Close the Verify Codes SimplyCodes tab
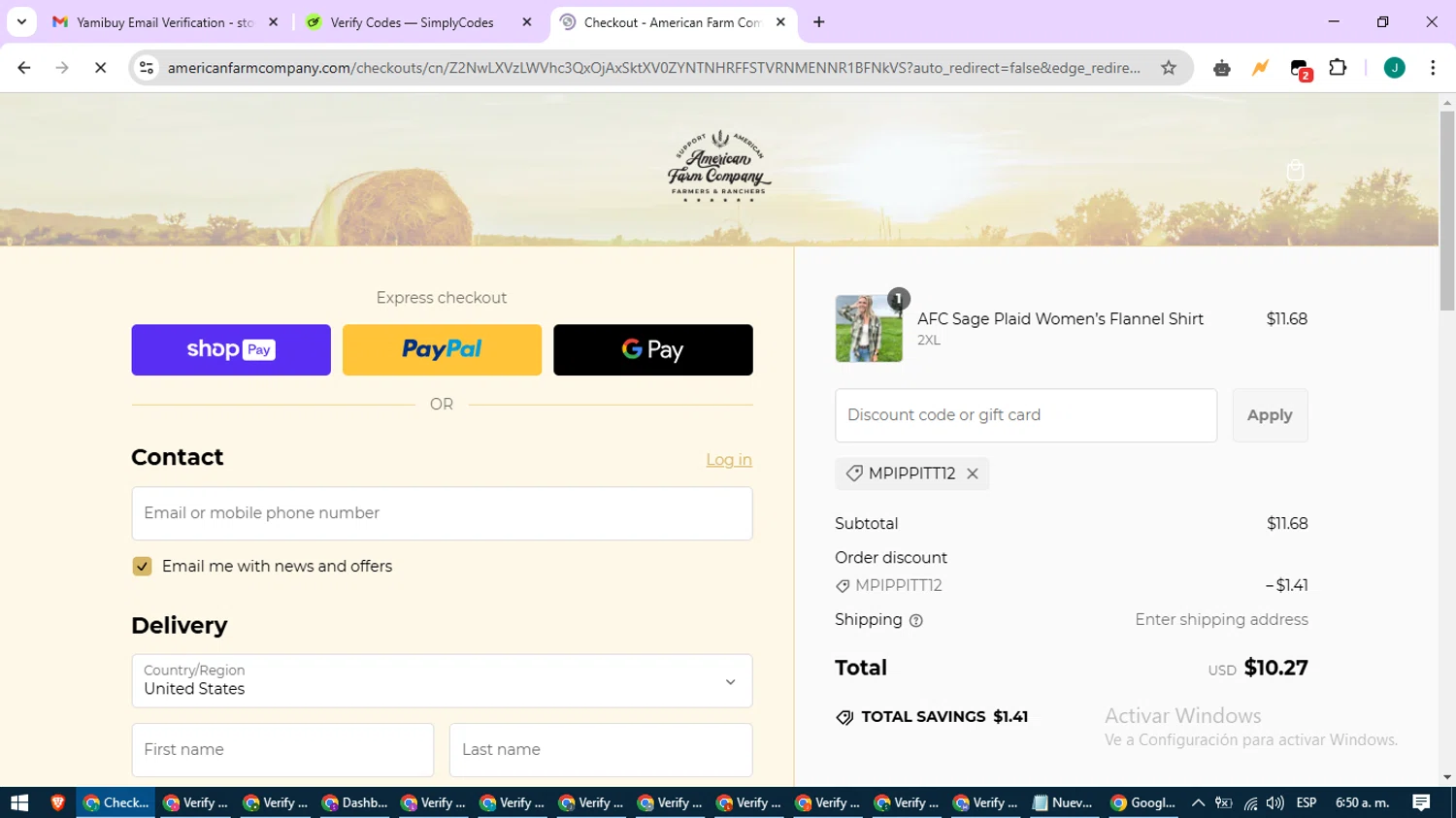Screen dimensions: 1456x818 (x=527, y=21)
